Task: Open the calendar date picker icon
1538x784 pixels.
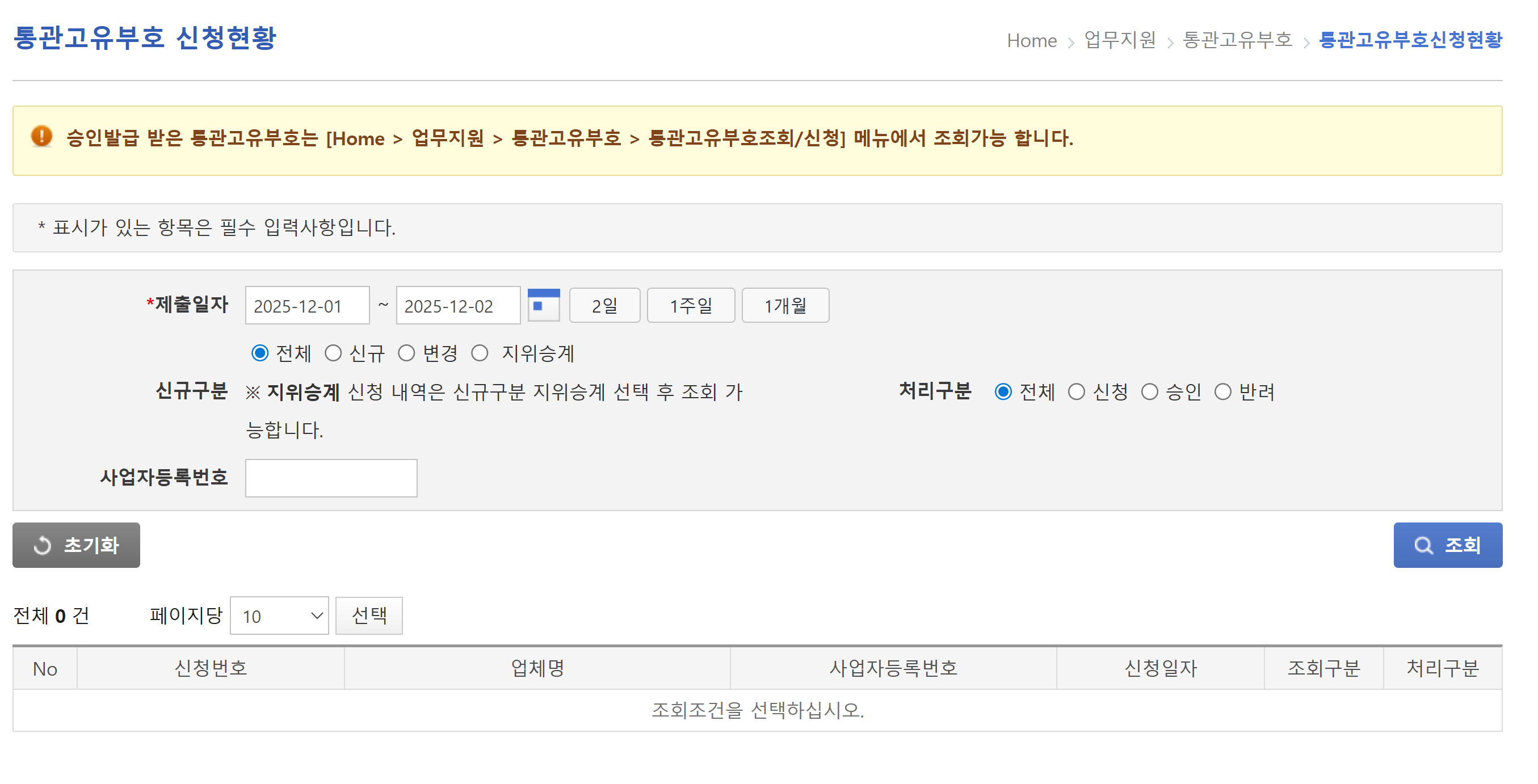Action: tap(543, 305)
